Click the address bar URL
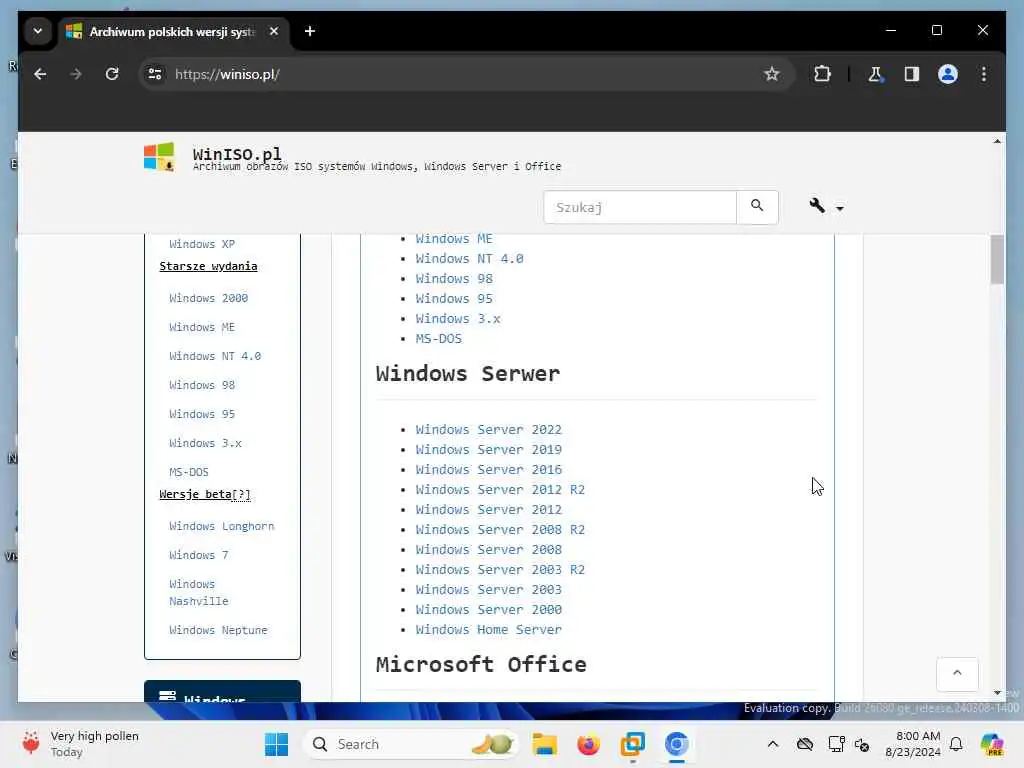This screenshot has width=1024, height=768. pos(227,74)
